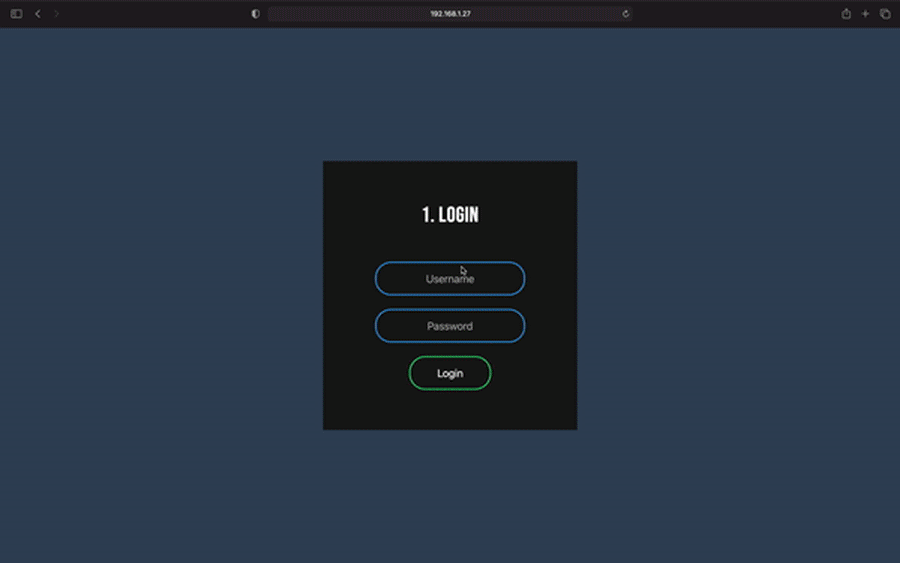Focus the Password input field
The height and width of the screenshot is (563, 900).
pyautogui.click(x=449, y=326)
